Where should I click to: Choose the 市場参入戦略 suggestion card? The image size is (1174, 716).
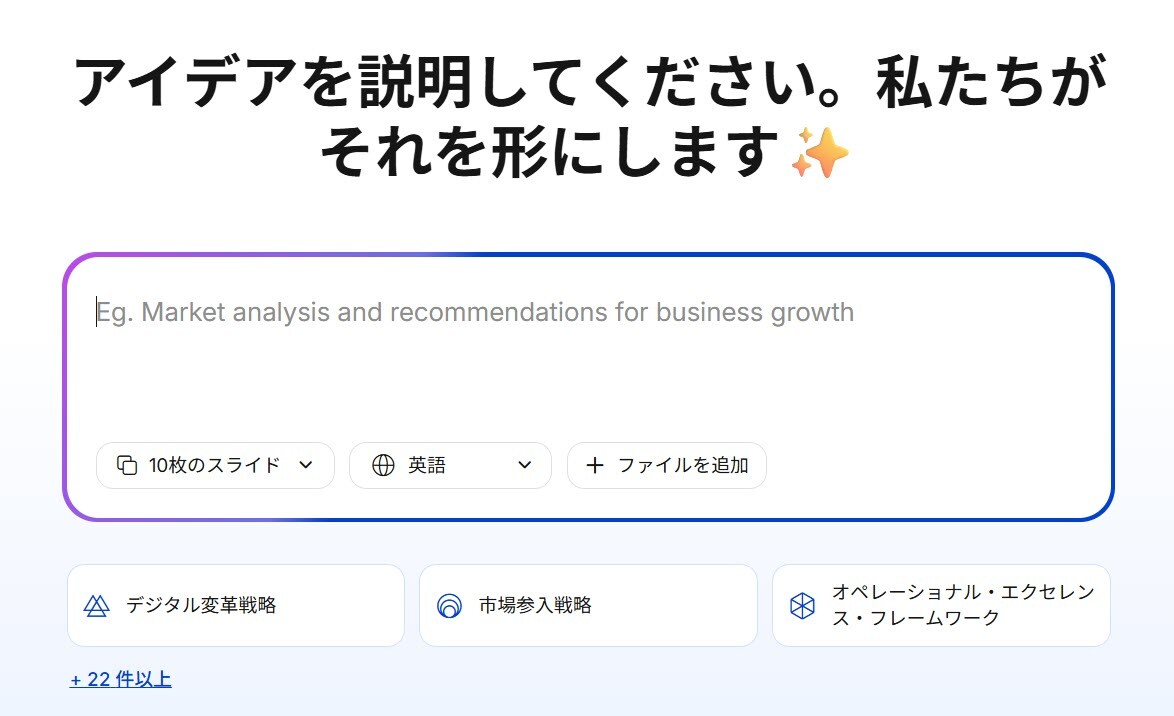click(588, 605)
